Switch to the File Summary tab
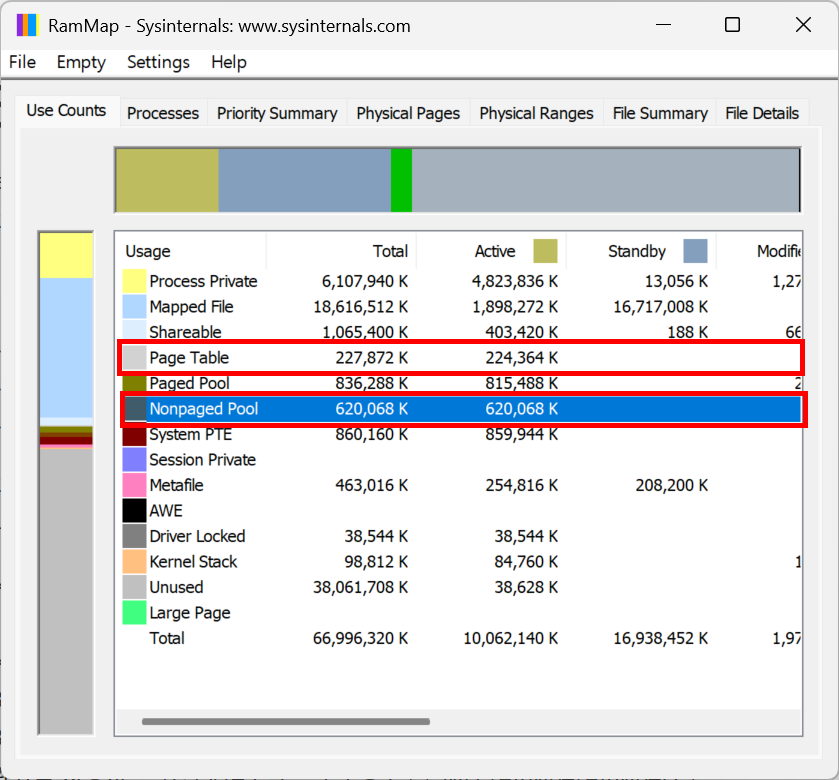839x780 pixels. 660,113
